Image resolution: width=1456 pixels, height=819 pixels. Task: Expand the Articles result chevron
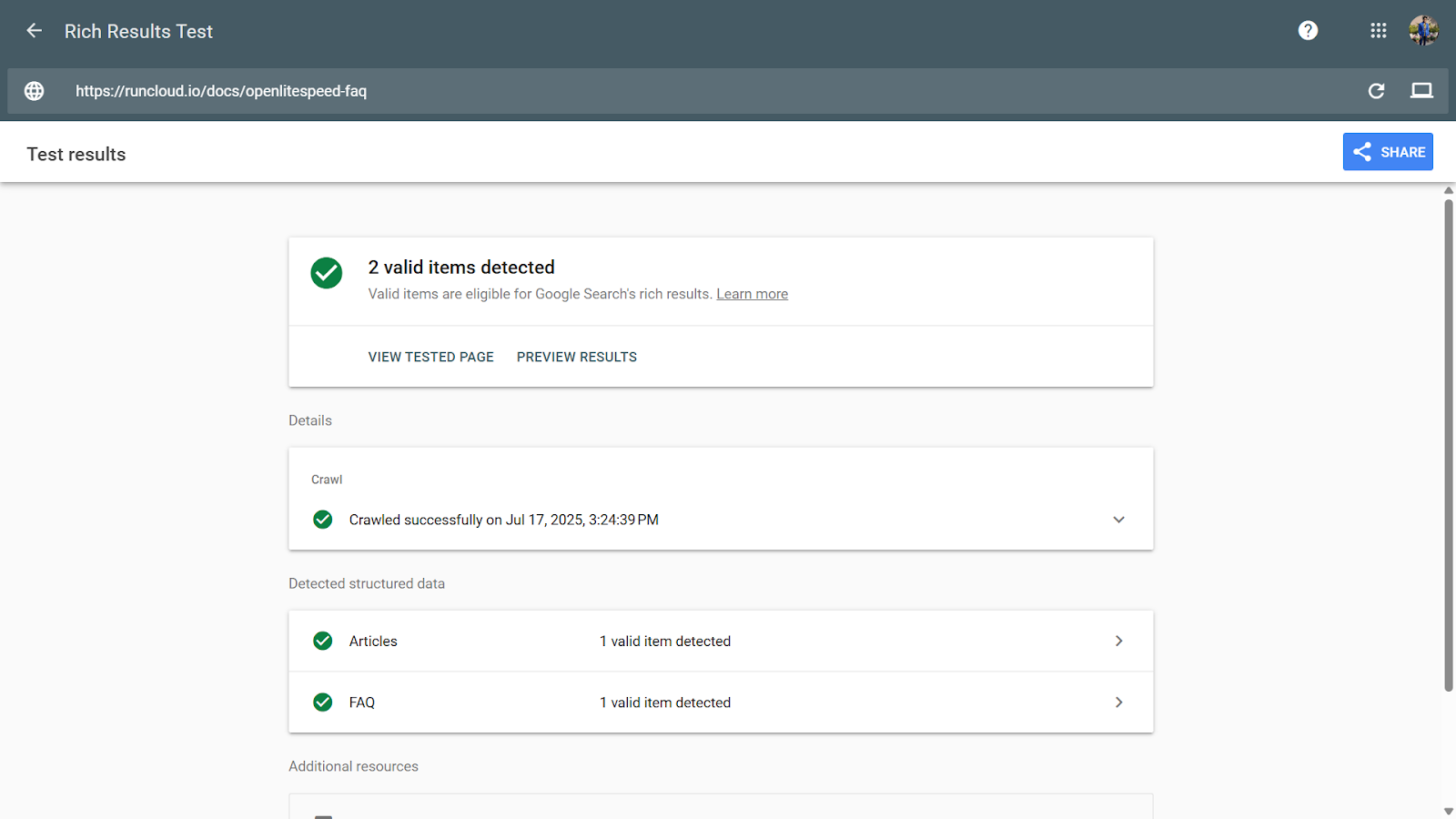(x=1118, y=641)
